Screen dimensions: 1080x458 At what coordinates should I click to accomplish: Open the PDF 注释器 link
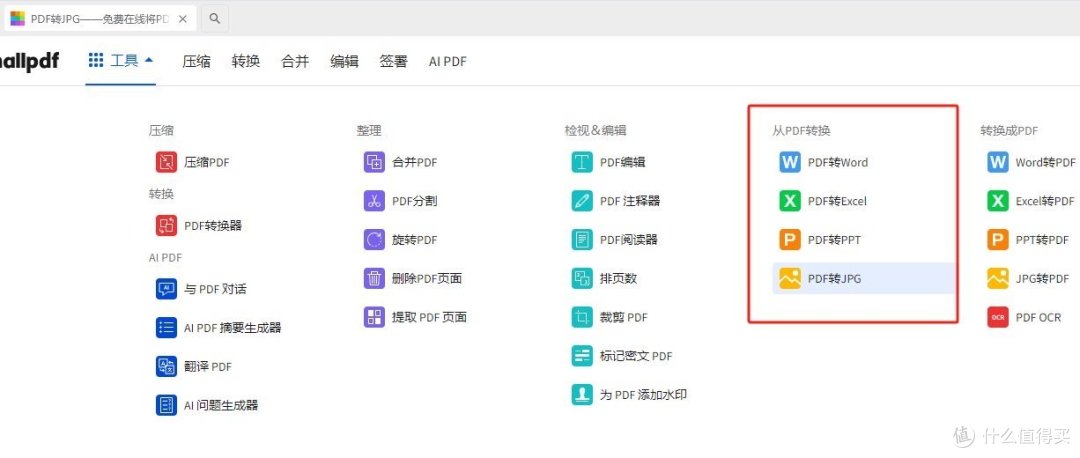tap(630, 201)
